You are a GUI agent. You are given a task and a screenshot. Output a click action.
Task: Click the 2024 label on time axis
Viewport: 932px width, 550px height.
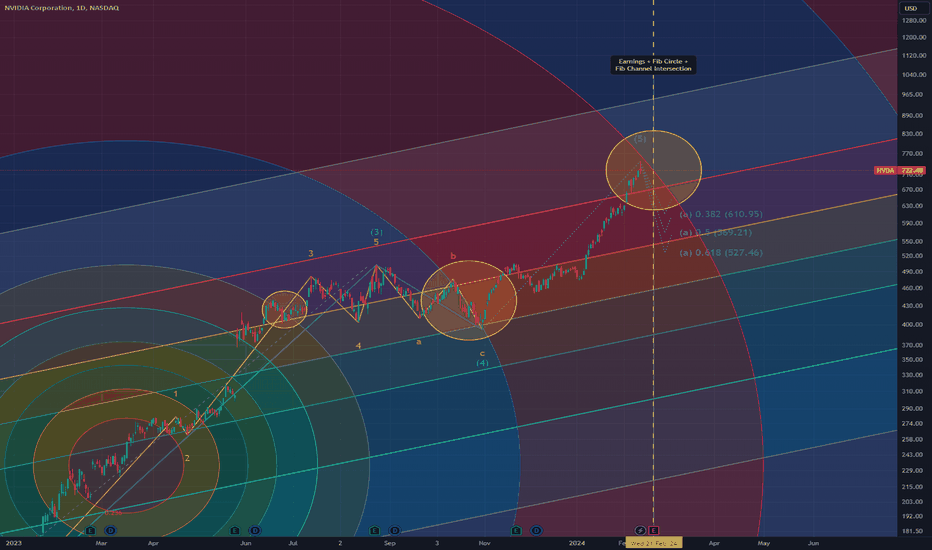pyautogui.click(x=577, y=543)
